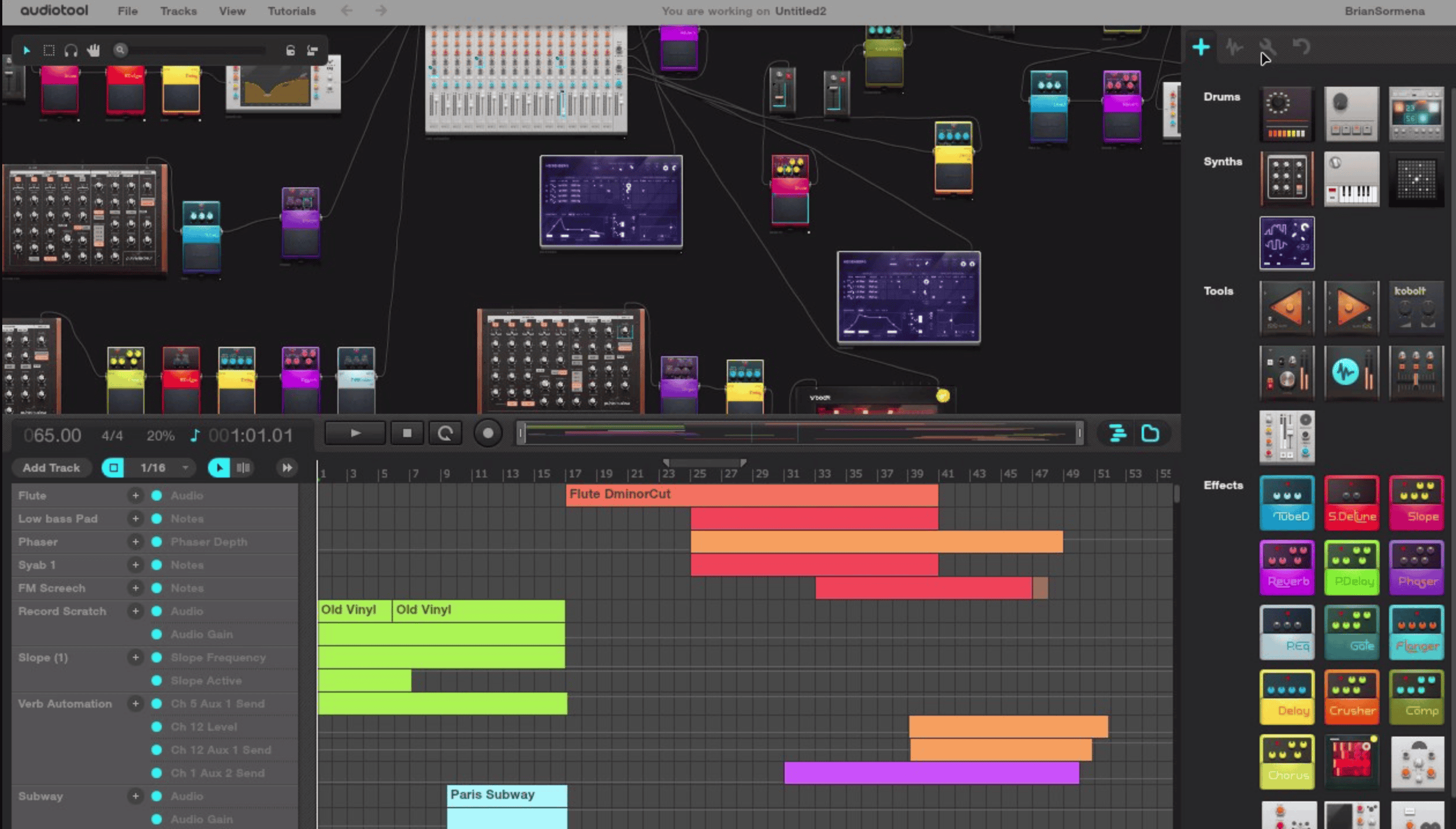Click the fast forward double arrow button

(287, 468)
